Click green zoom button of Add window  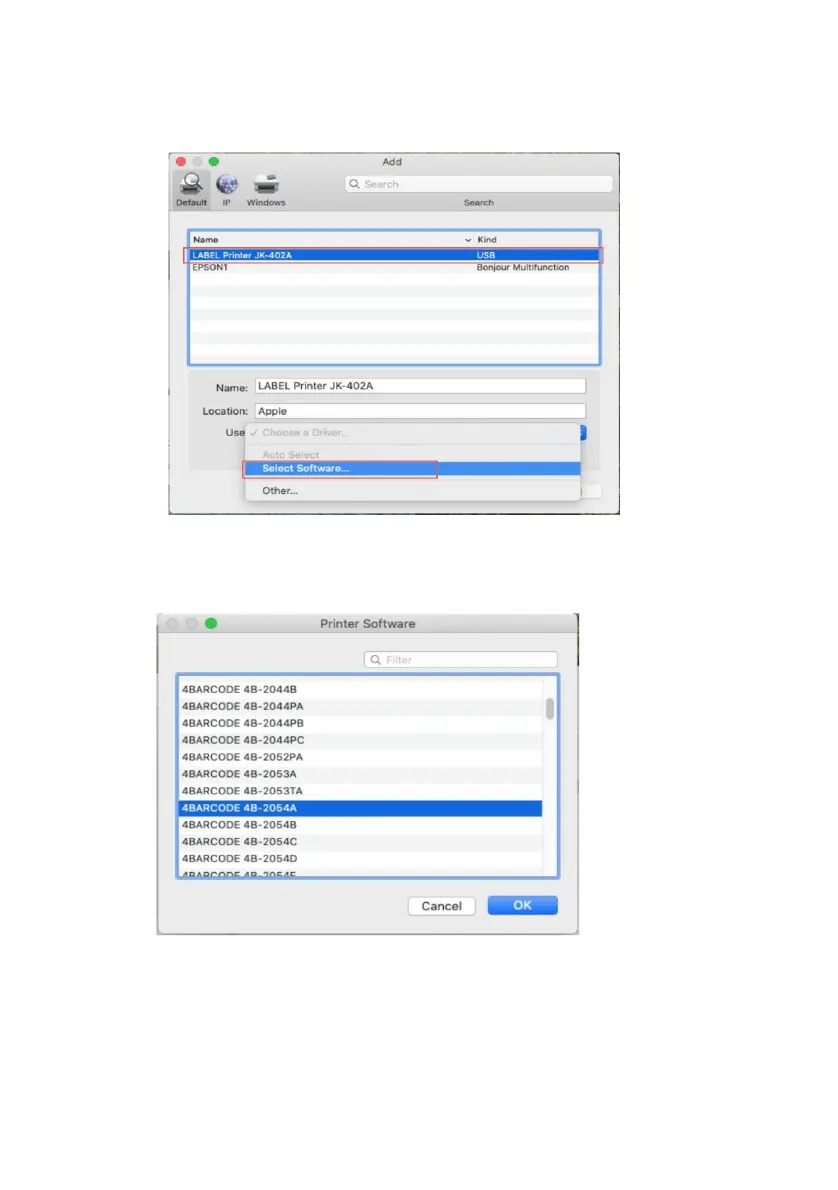click(x=214, y=162)
